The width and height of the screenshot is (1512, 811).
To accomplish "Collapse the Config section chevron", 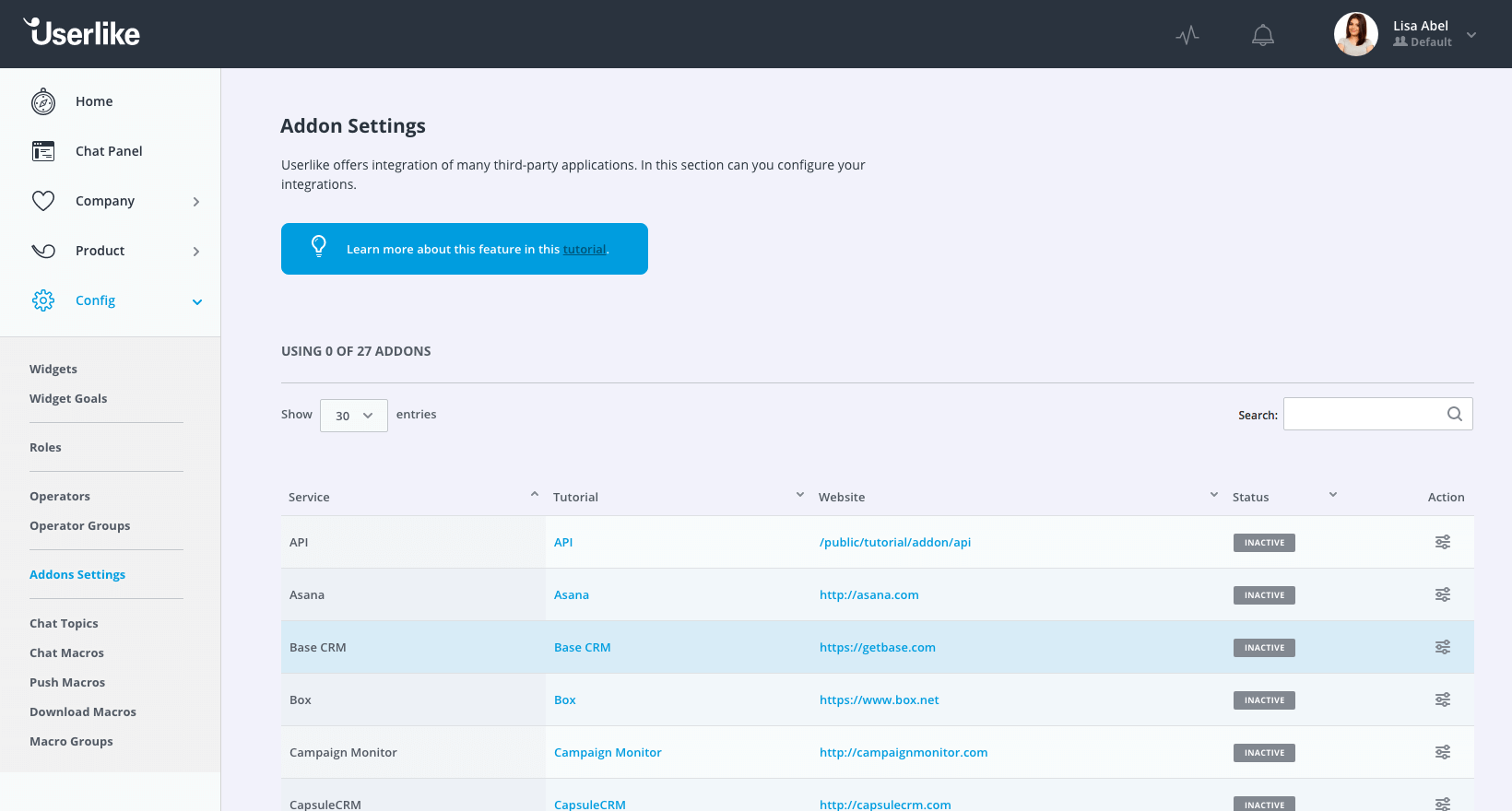I will (x=196, y=301).
